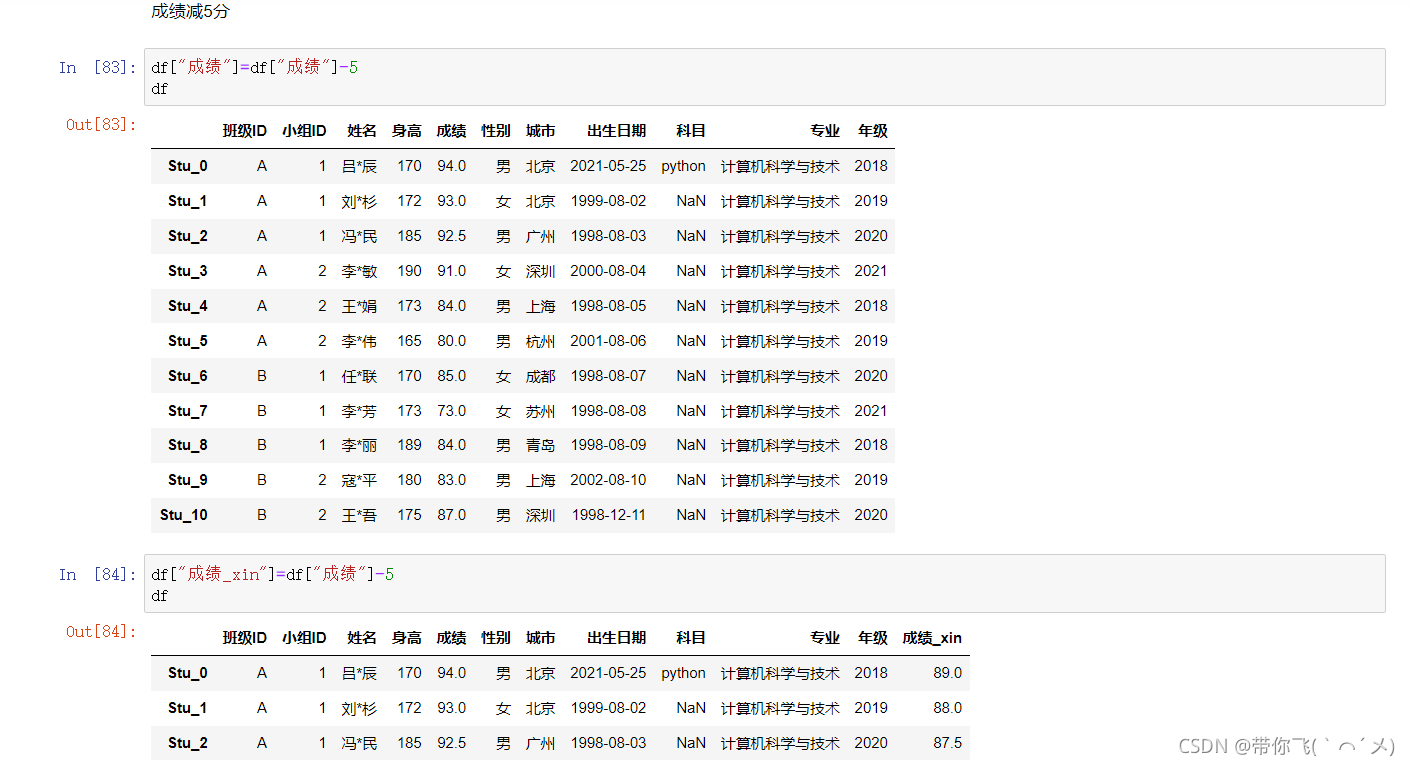Click into the In [84] code cell
The image size is (1410, 766).
click(x=764, y=584)
